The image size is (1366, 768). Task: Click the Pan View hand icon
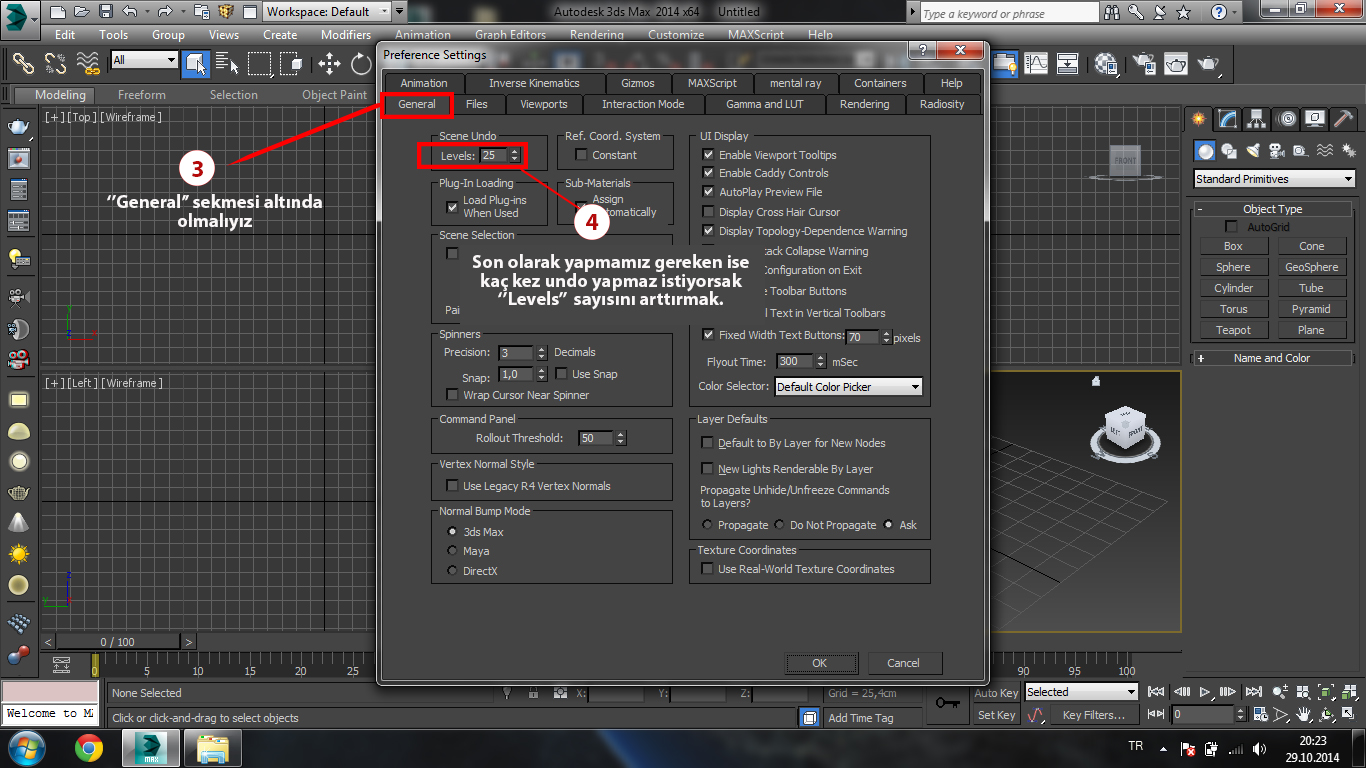pyautogui.click(x=1304, y=715)
